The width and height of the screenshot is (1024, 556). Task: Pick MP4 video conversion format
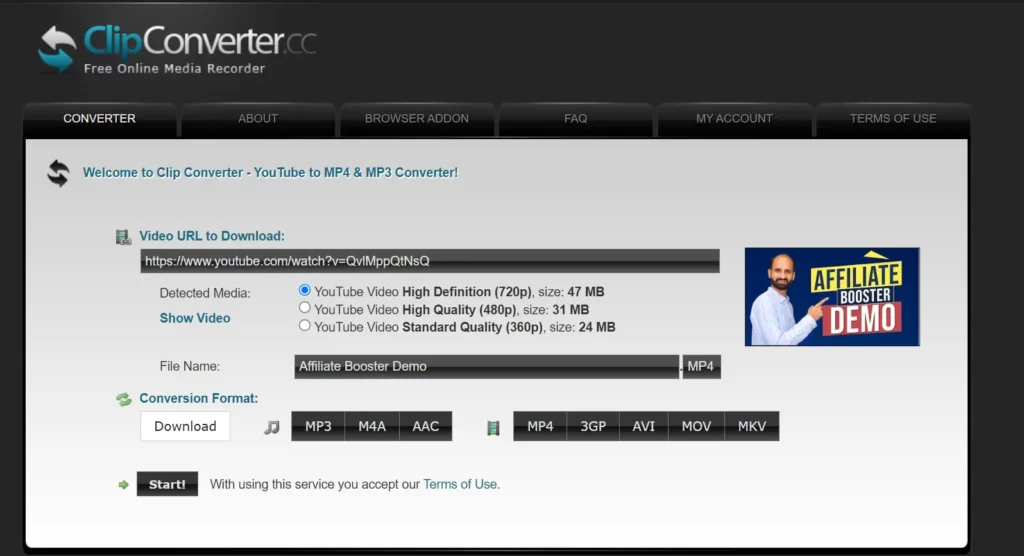(540, 426)
